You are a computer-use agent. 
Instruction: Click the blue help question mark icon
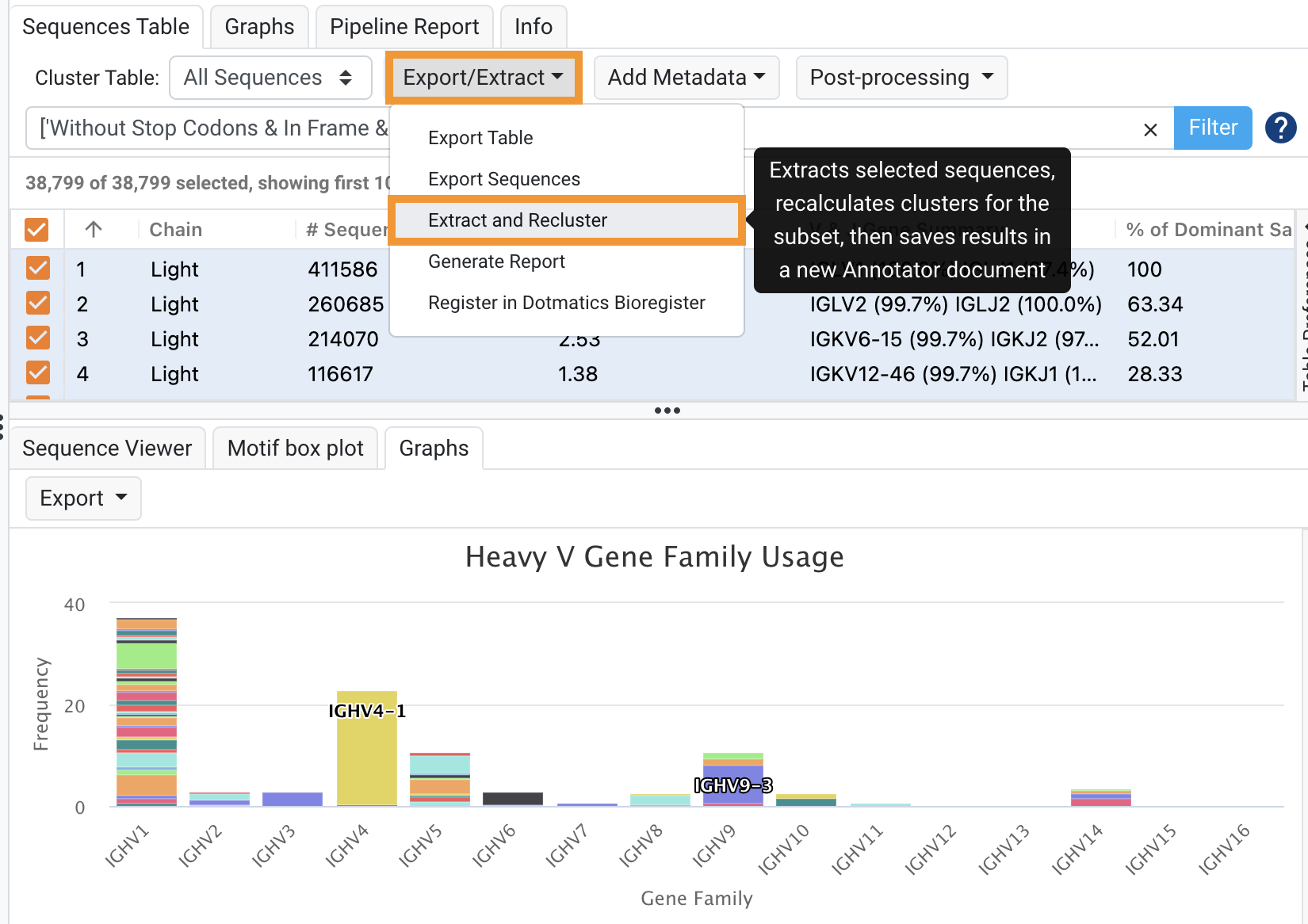click(1280, 128)
